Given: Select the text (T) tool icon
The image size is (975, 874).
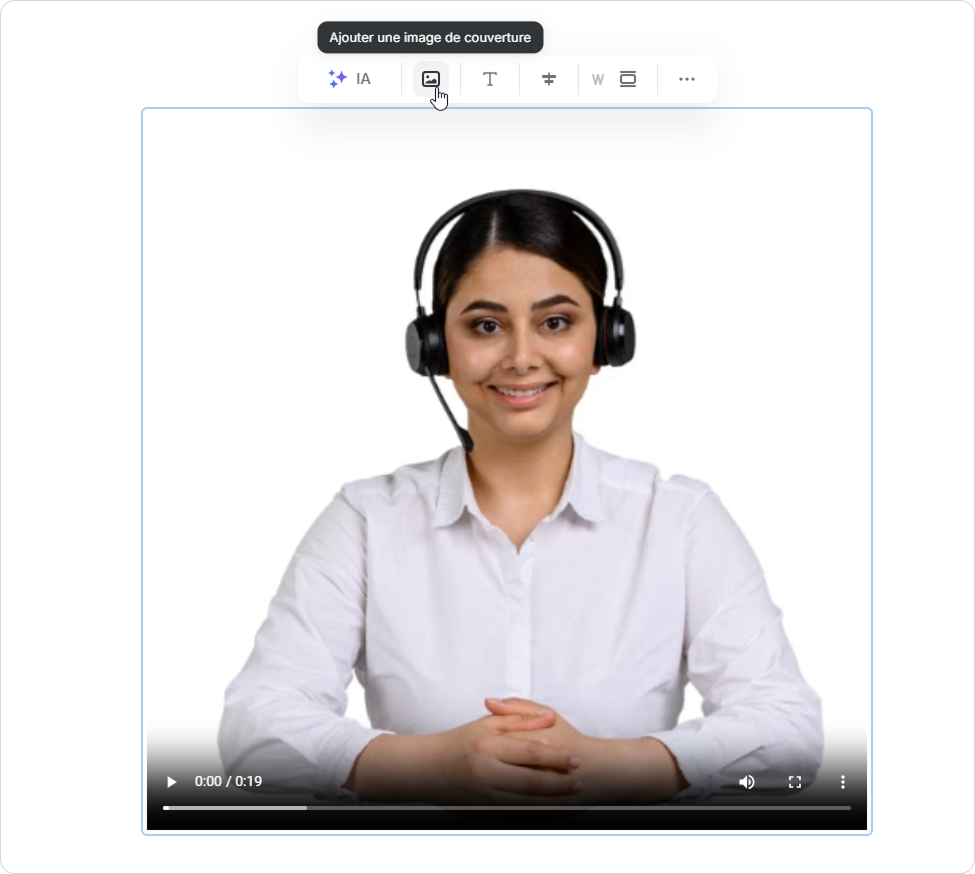Looking at the screenshot, I should 490,79.
